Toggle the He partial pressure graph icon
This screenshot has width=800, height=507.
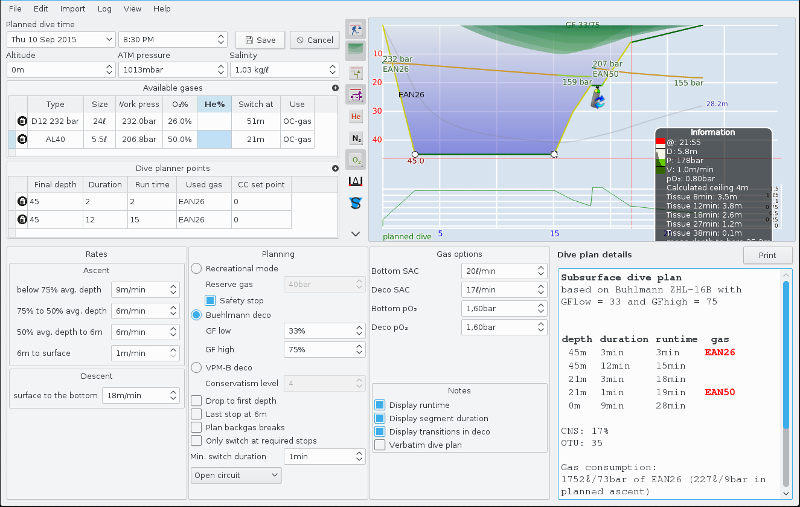pos(355,116)
